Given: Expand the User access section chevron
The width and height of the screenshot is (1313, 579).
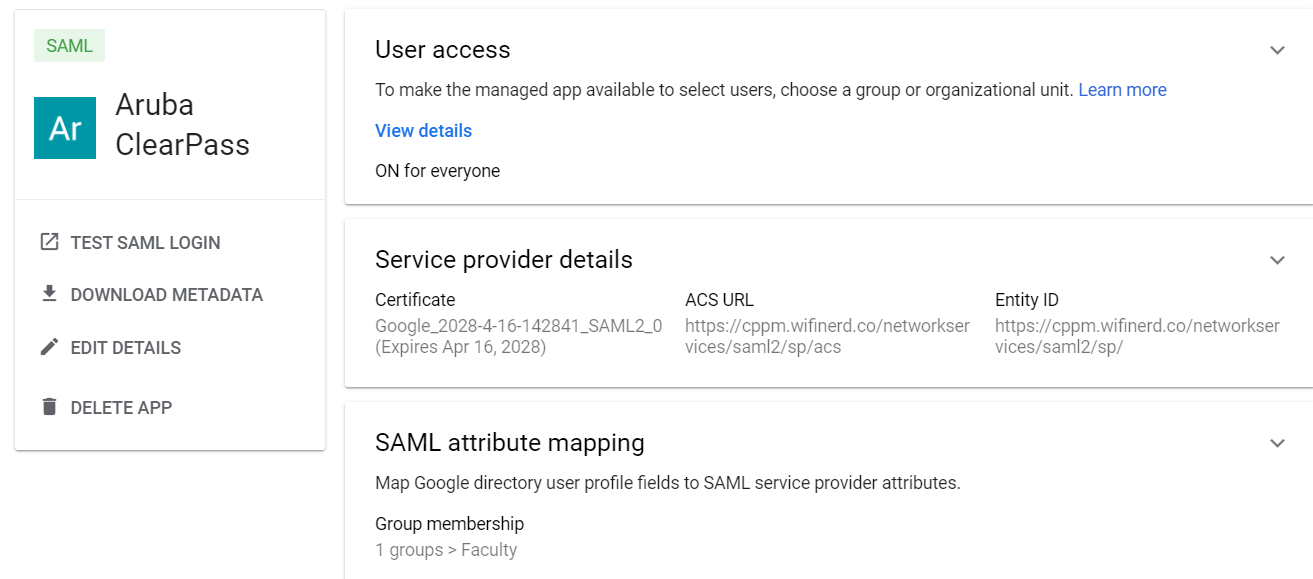Looking at the screenshot, I should (x=1277, y=50).
